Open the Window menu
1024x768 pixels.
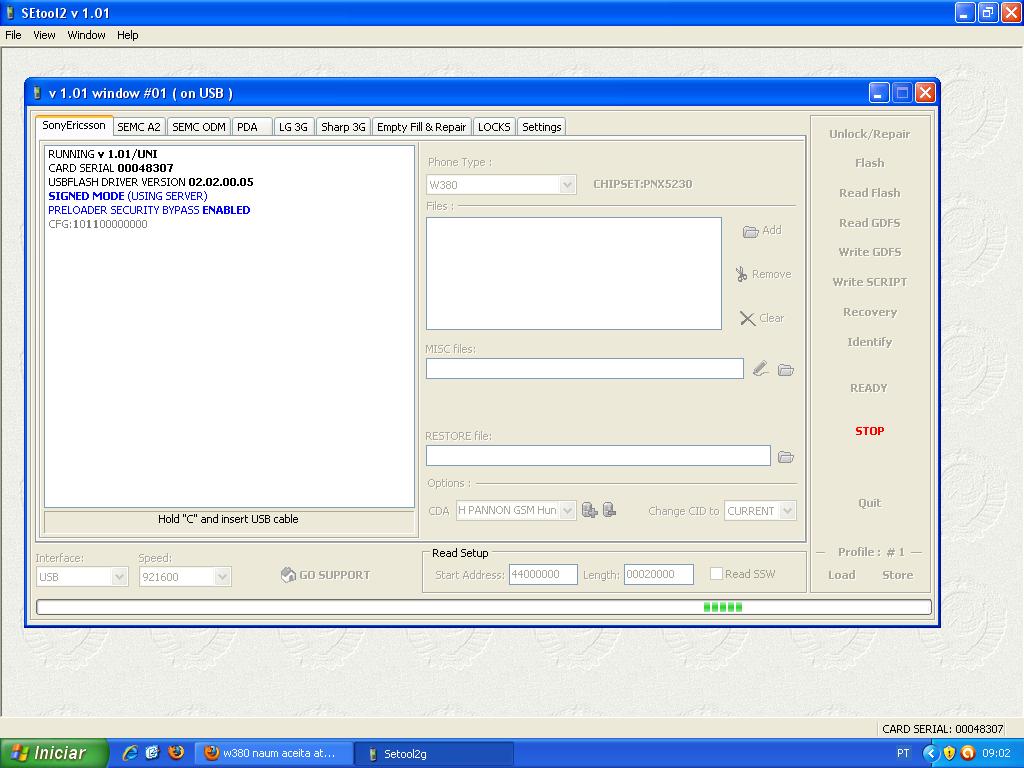point(86,35)
